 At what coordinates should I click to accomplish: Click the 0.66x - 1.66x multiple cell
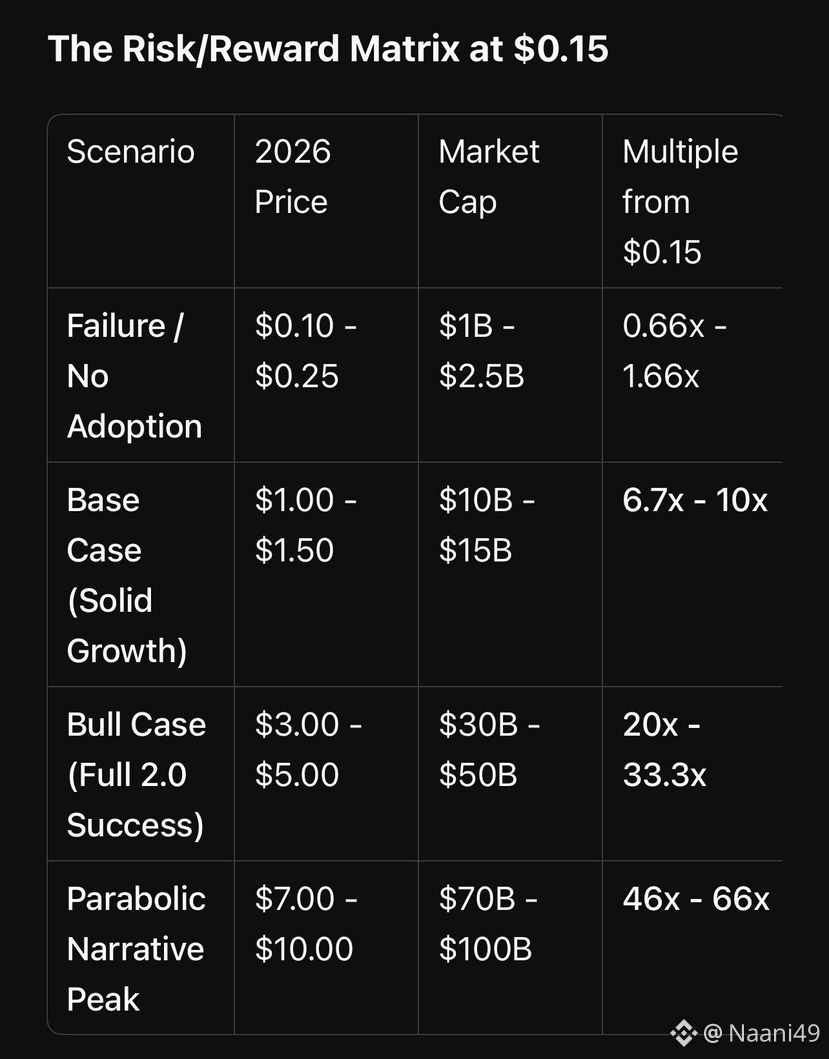[674, 351]
